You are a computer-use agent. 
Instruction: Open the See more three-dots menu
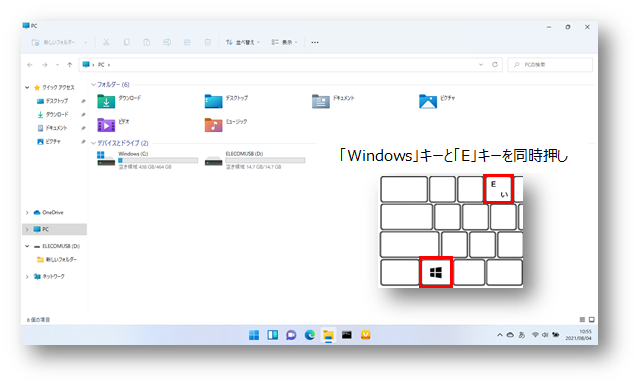315,42
